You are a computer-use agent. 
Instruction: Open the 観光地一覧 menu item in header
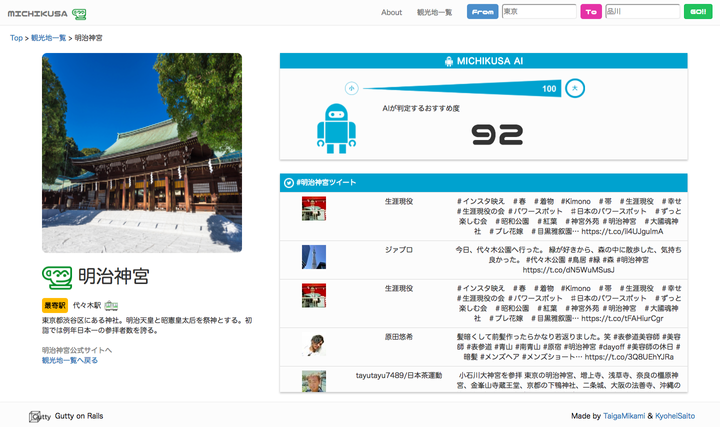pos(434,12)
